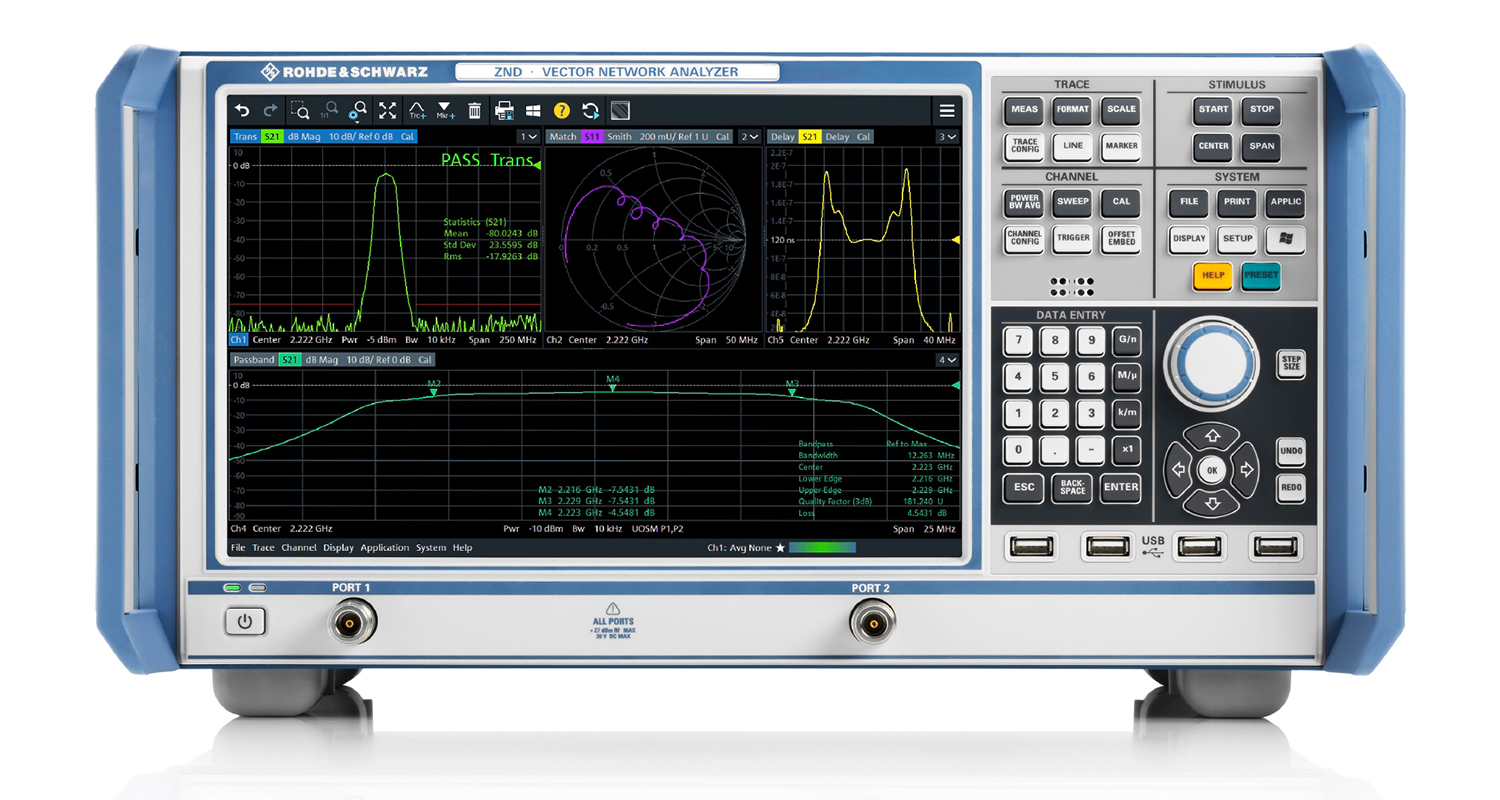Viewport: 1500px width, 800px height.
Task: Open the hamburger menu in the toolbar
Action: [946, 111]
